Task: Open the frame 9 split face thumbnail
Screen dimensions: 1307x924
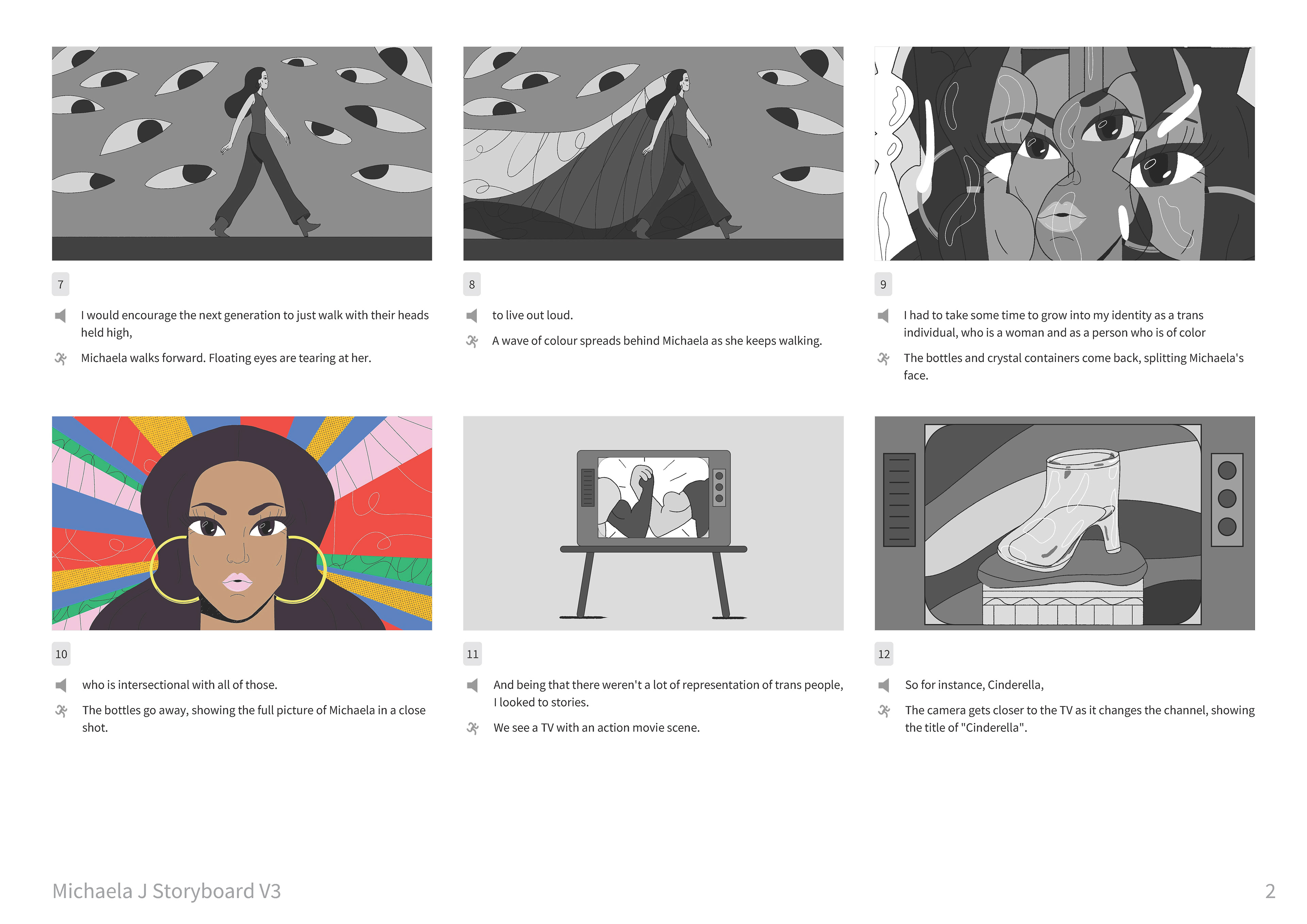Action: [1065, 154]
